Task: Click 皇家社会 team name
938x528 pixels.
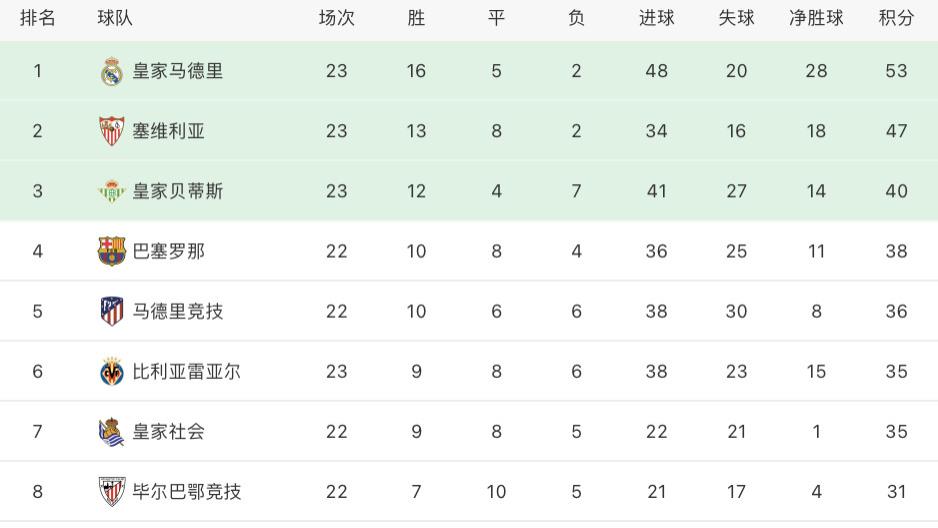Action: tap(169, 432)
